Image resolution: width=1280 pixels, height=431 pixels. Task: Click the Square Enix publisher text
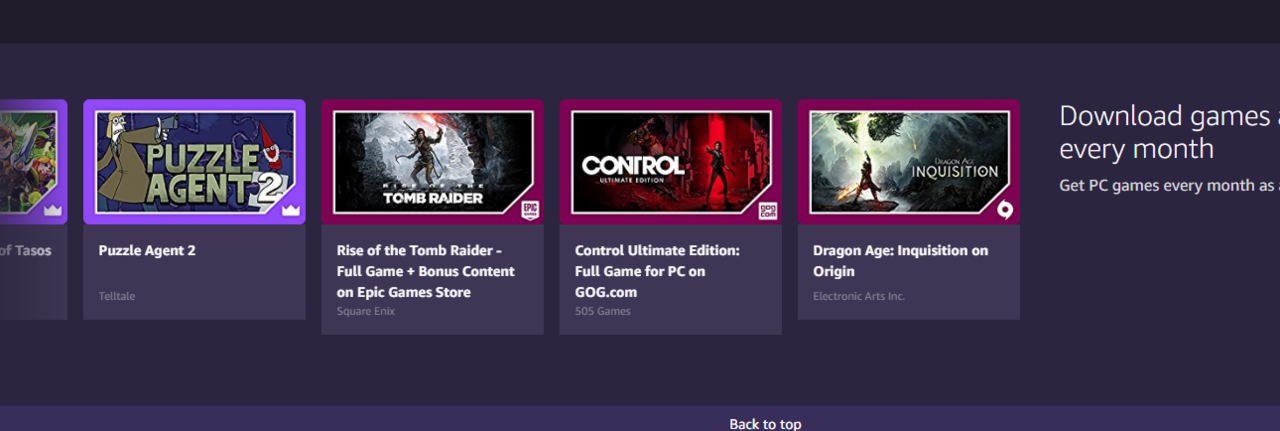tap(366, 311)
